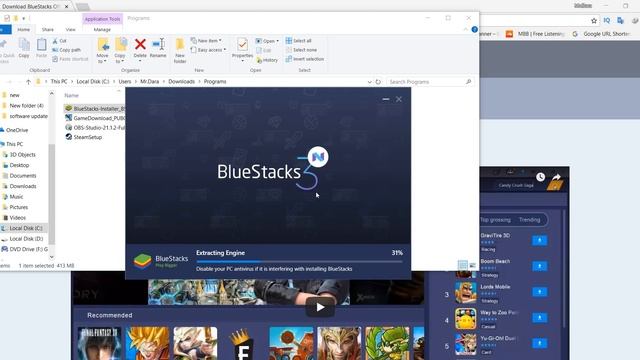This screenshot has height=360, width=640.
Task: Open the Manage ribbon tab
Action: [102, 29]
